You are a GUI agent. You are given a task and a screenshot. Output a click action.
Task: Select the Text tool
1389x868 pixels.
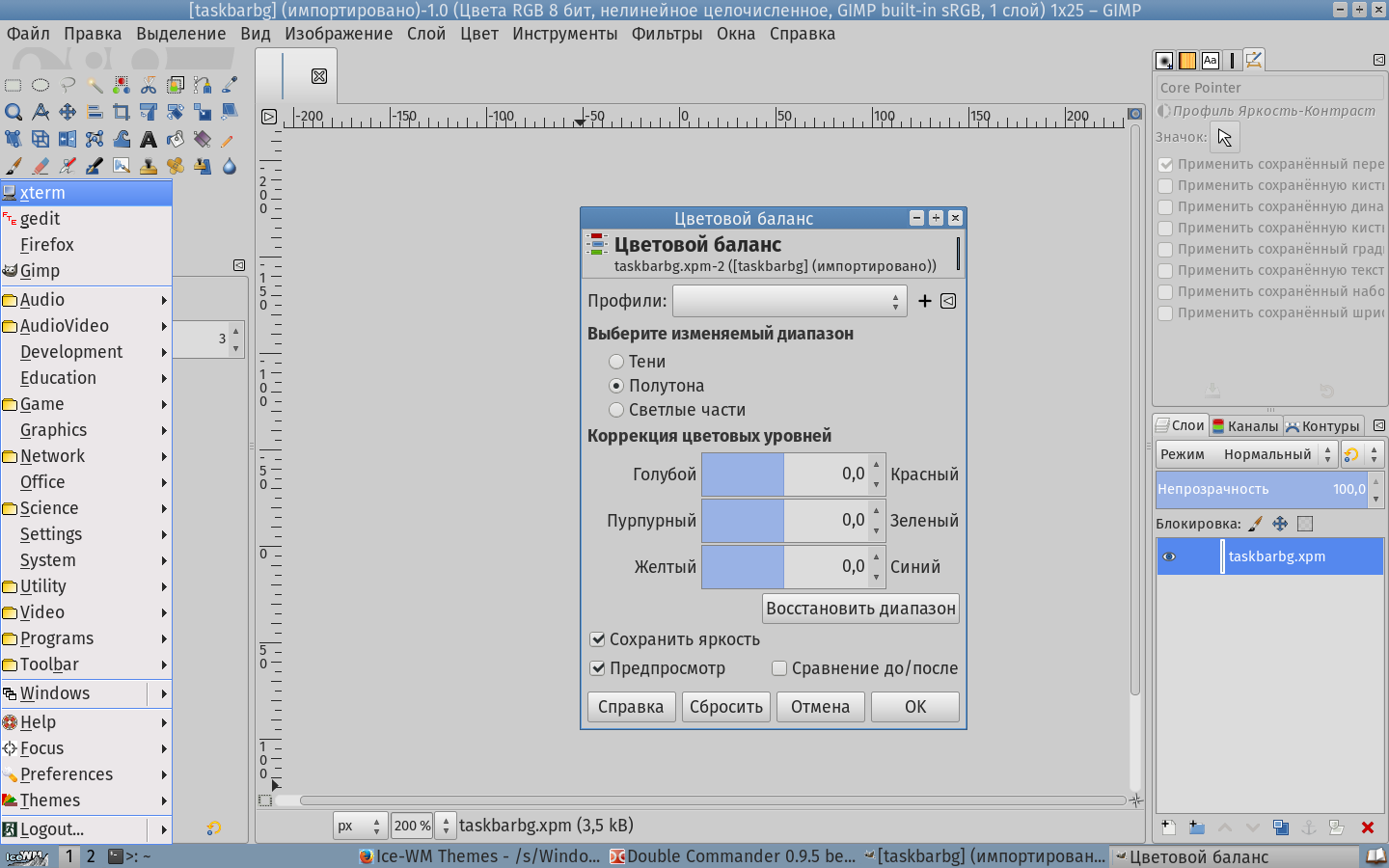pyautogui.click(x=149, y=139)
